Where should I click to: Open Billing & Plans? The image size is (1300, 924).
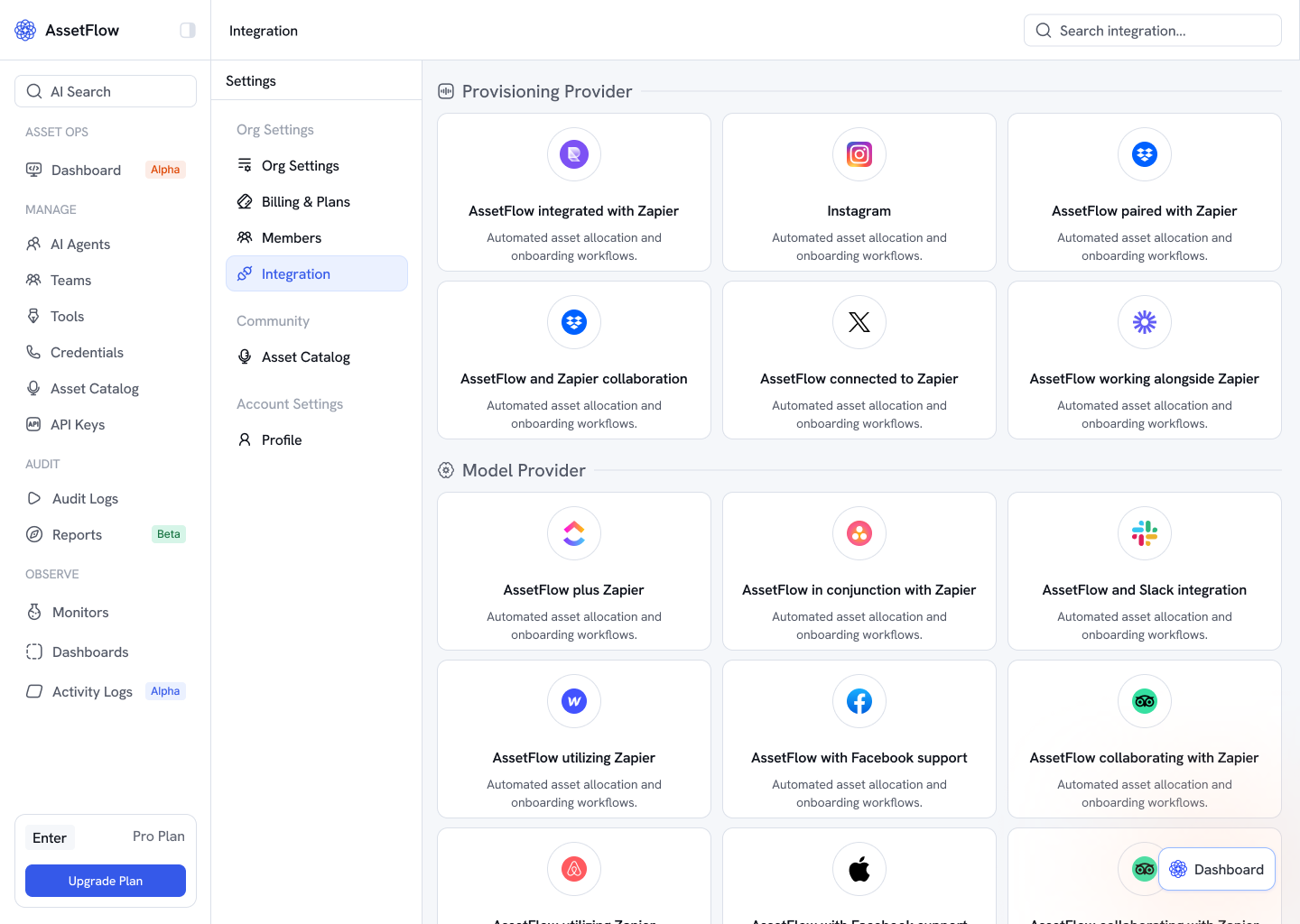[317, 201]
